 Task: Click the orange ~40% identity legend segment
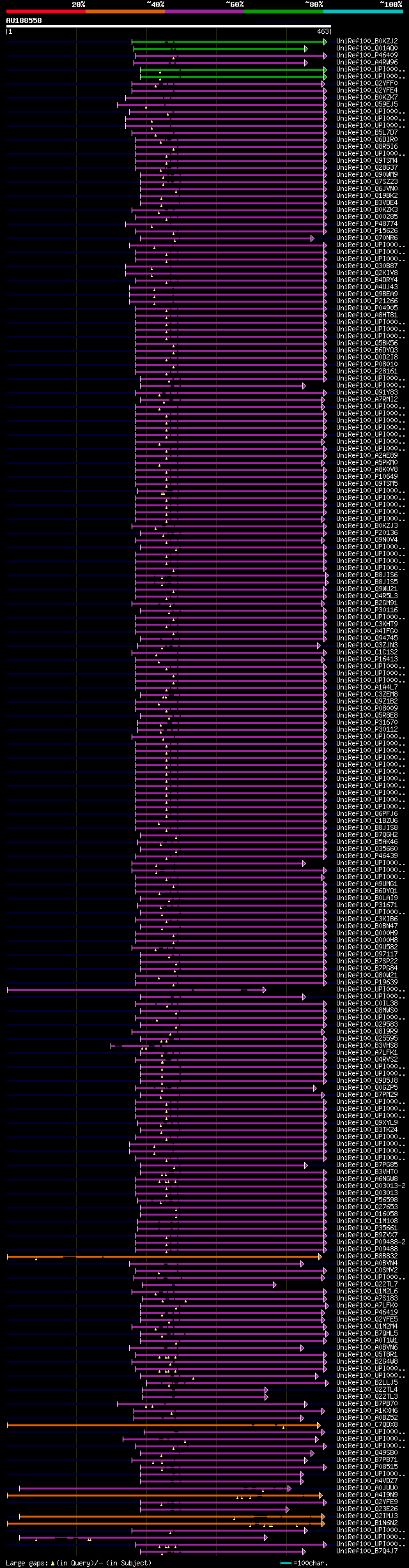pyautogui.click(x=125, y=11)
